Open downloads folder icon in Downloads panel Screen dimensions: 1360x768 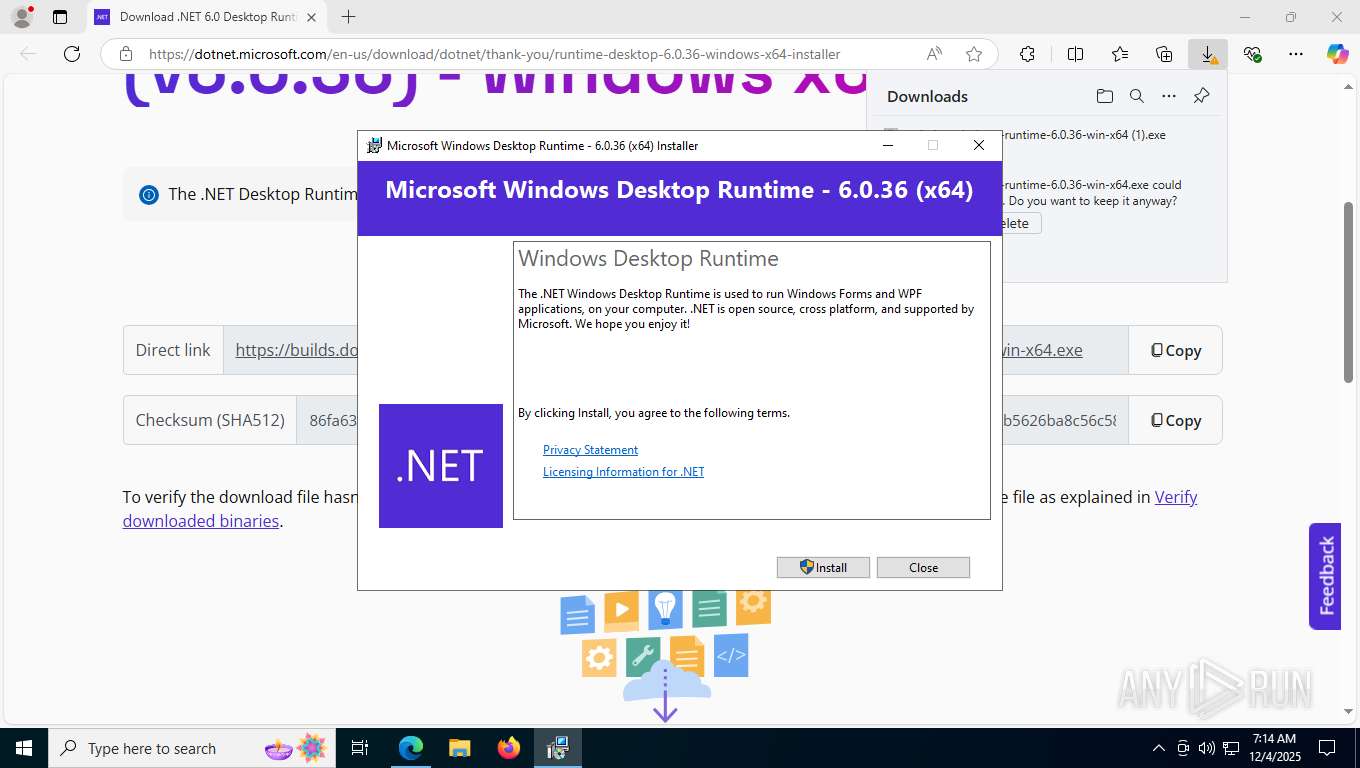pyautogui.click(x=1104, y=96)
